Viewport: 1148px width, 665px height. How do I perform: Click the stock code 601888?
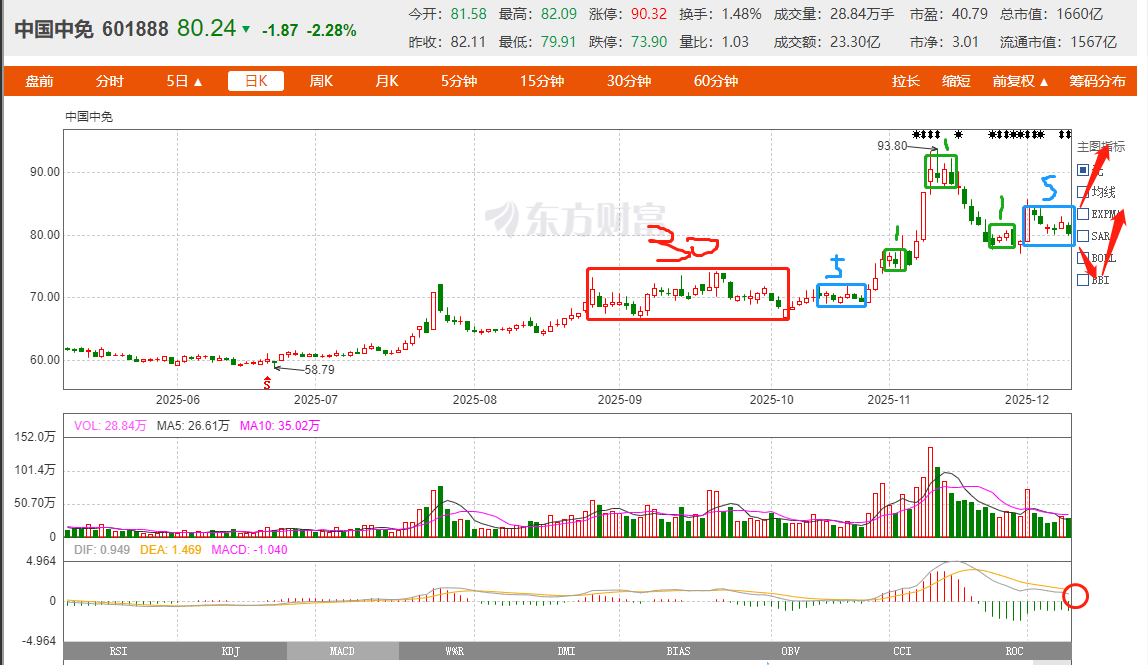tap(135, 29)
